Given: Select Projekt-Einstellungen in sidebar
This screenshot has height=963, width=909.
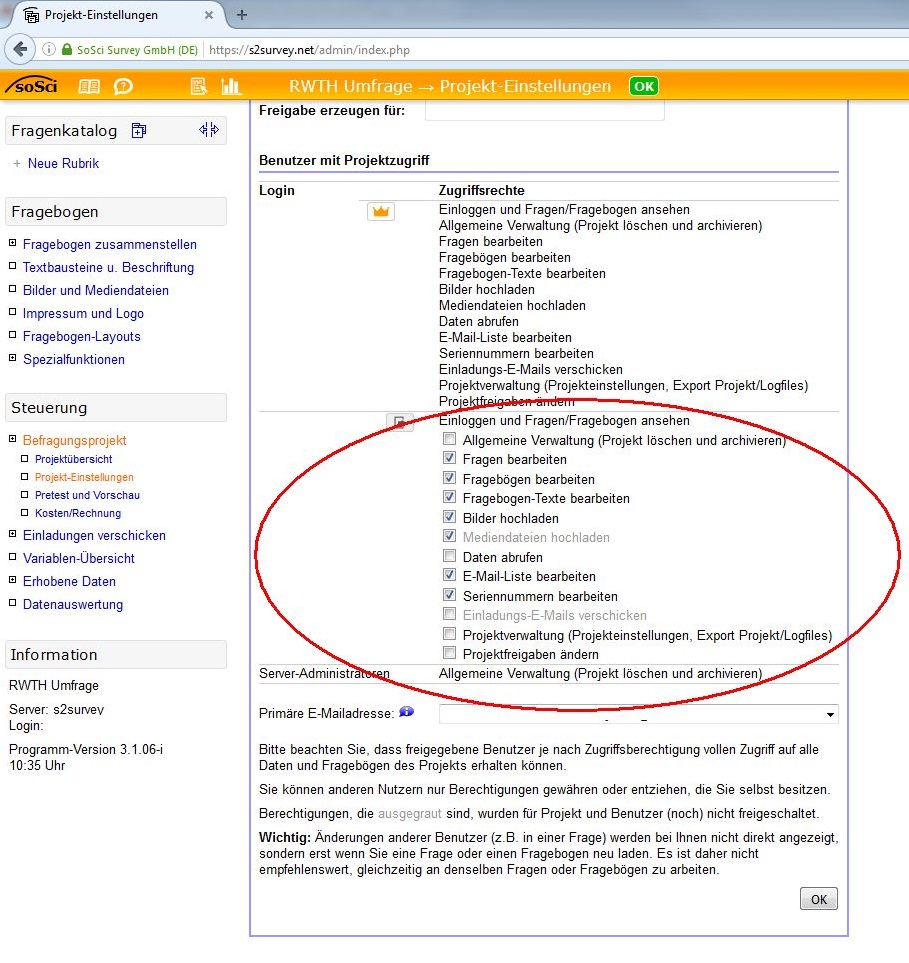Looking at the screenshot, I should (84, 477).
